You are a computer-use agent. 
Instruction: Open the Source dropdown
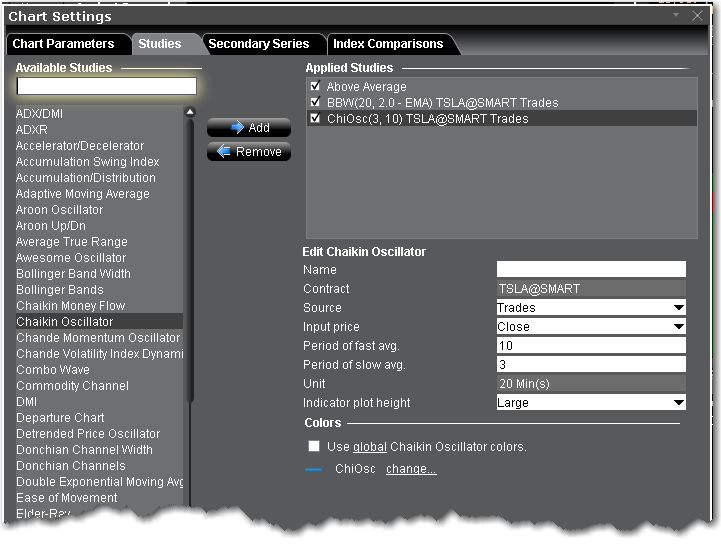point(591,308)
